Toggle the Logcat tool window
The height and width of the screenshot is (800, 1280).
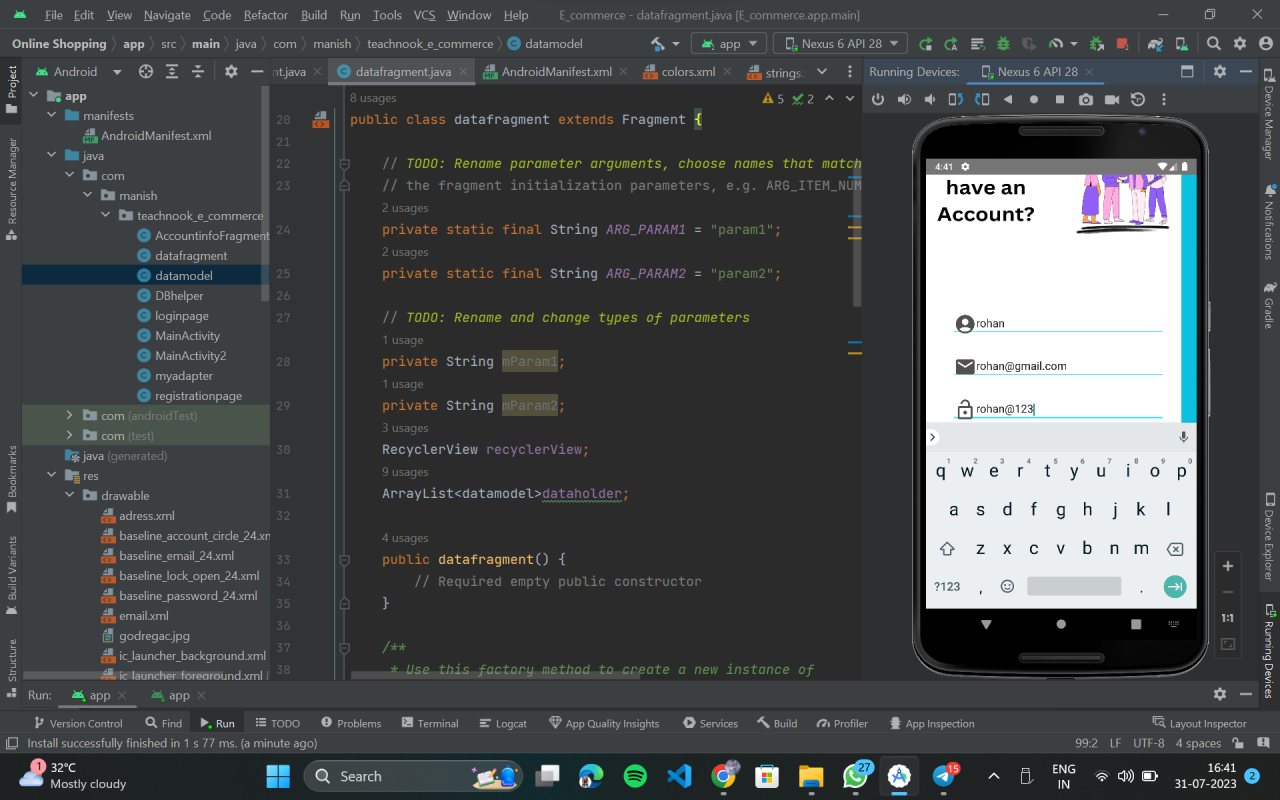click(503, 723)
